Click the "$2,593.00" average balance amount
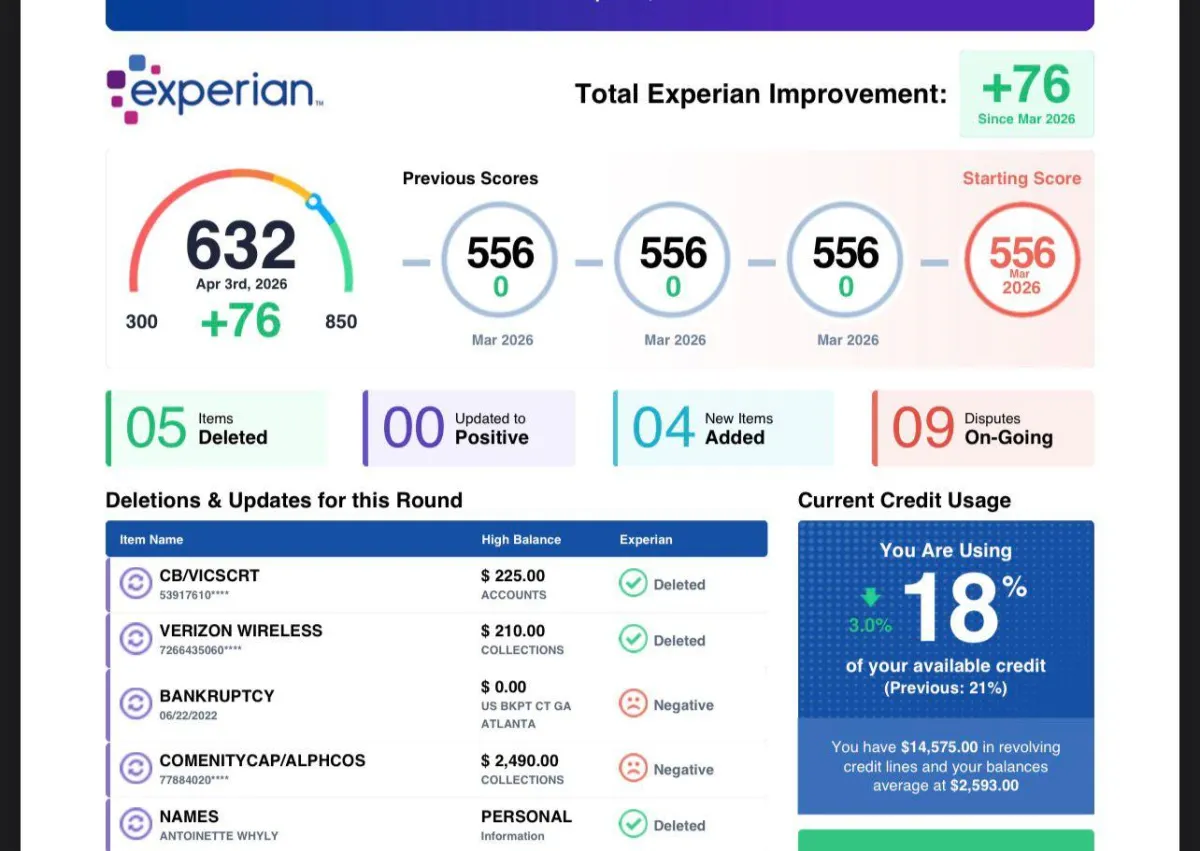Viewport: 1200px width, 851px height. click(x=983, y=786)
